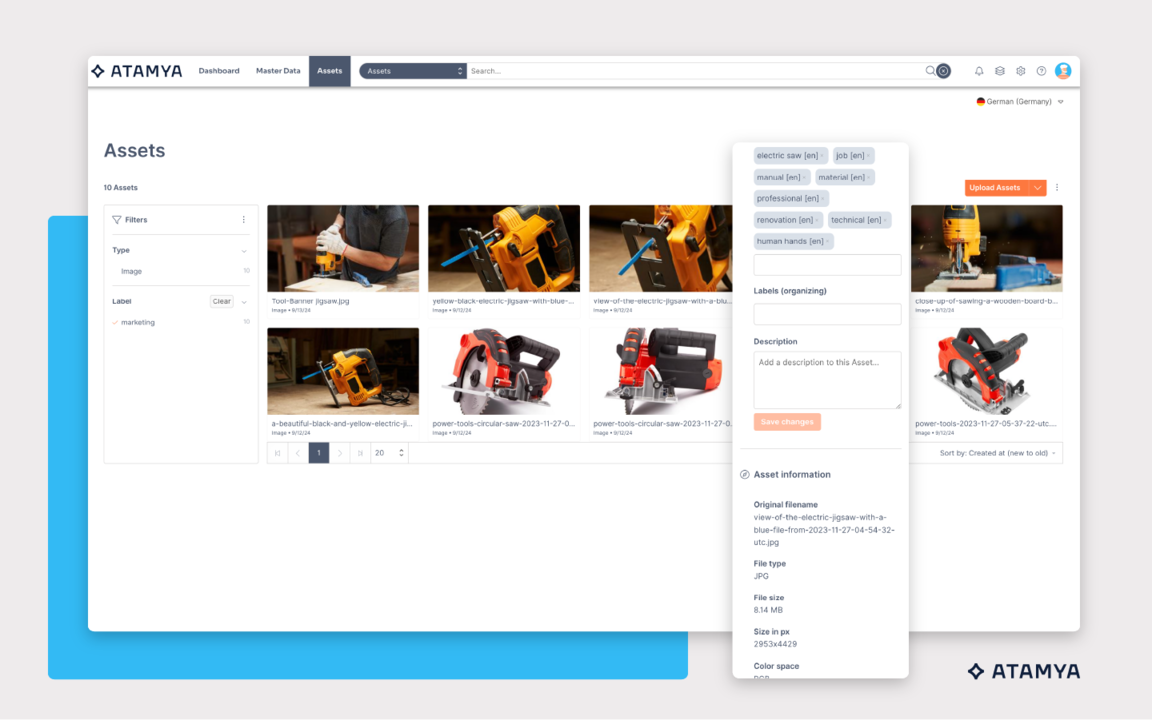Select page 1 in pagination

point(319,453)
